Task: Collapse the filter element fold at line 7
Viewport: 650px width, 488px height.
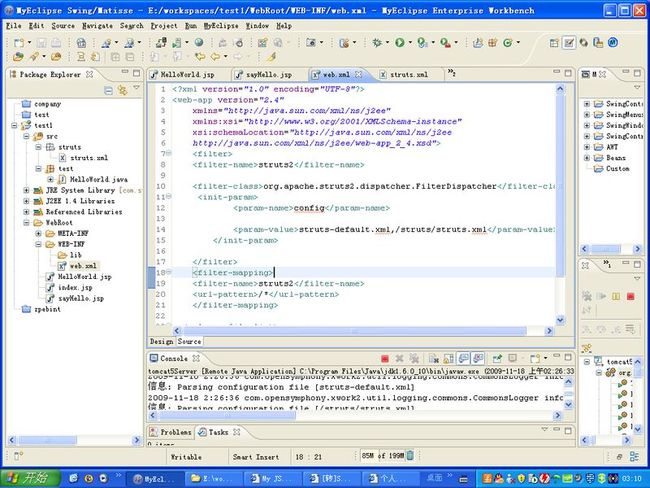Action: coord(169,154)
